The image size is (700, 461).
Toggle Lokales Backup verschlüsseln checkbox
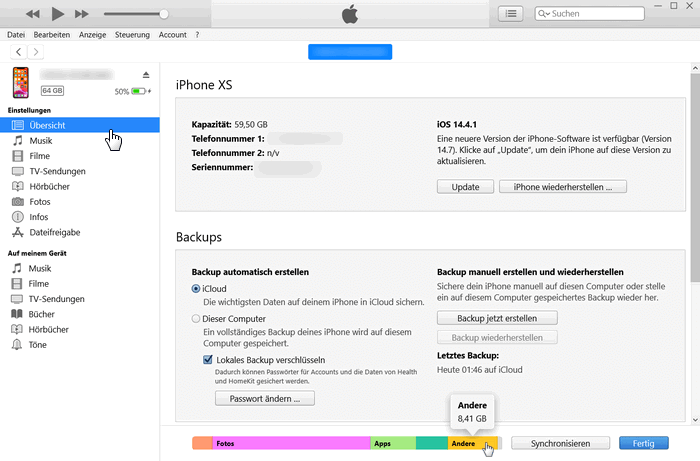(x=208, y=360)
